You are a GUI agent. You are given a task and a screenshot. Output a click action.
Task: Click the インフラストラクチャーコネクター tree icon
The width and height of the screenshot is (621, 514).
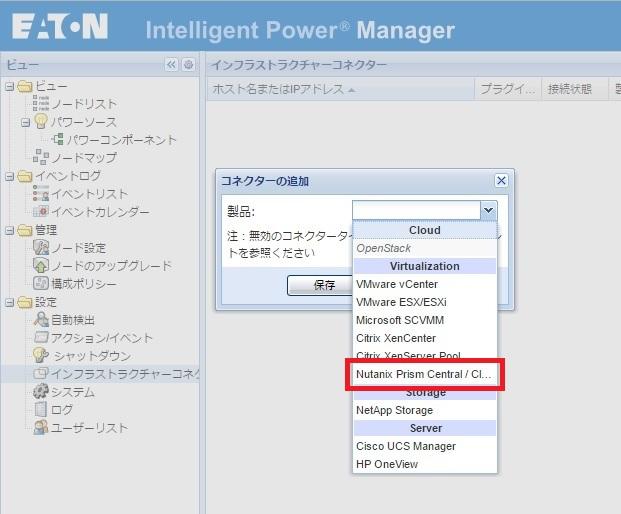pyautogui.click(x=41, y=373)
